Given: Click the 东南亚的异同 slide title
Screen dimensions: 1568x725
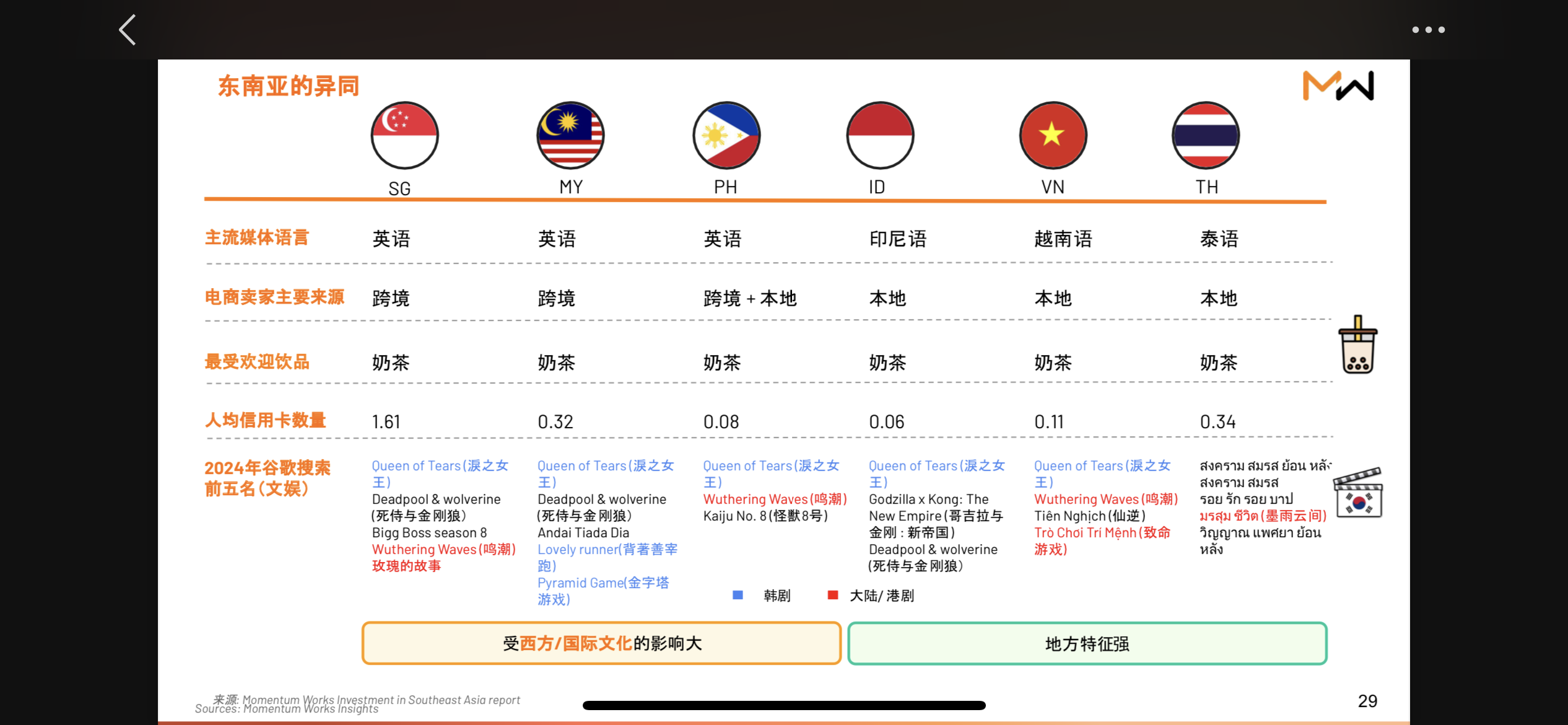Looking at the screenshot, I should (x=289, y=86).
